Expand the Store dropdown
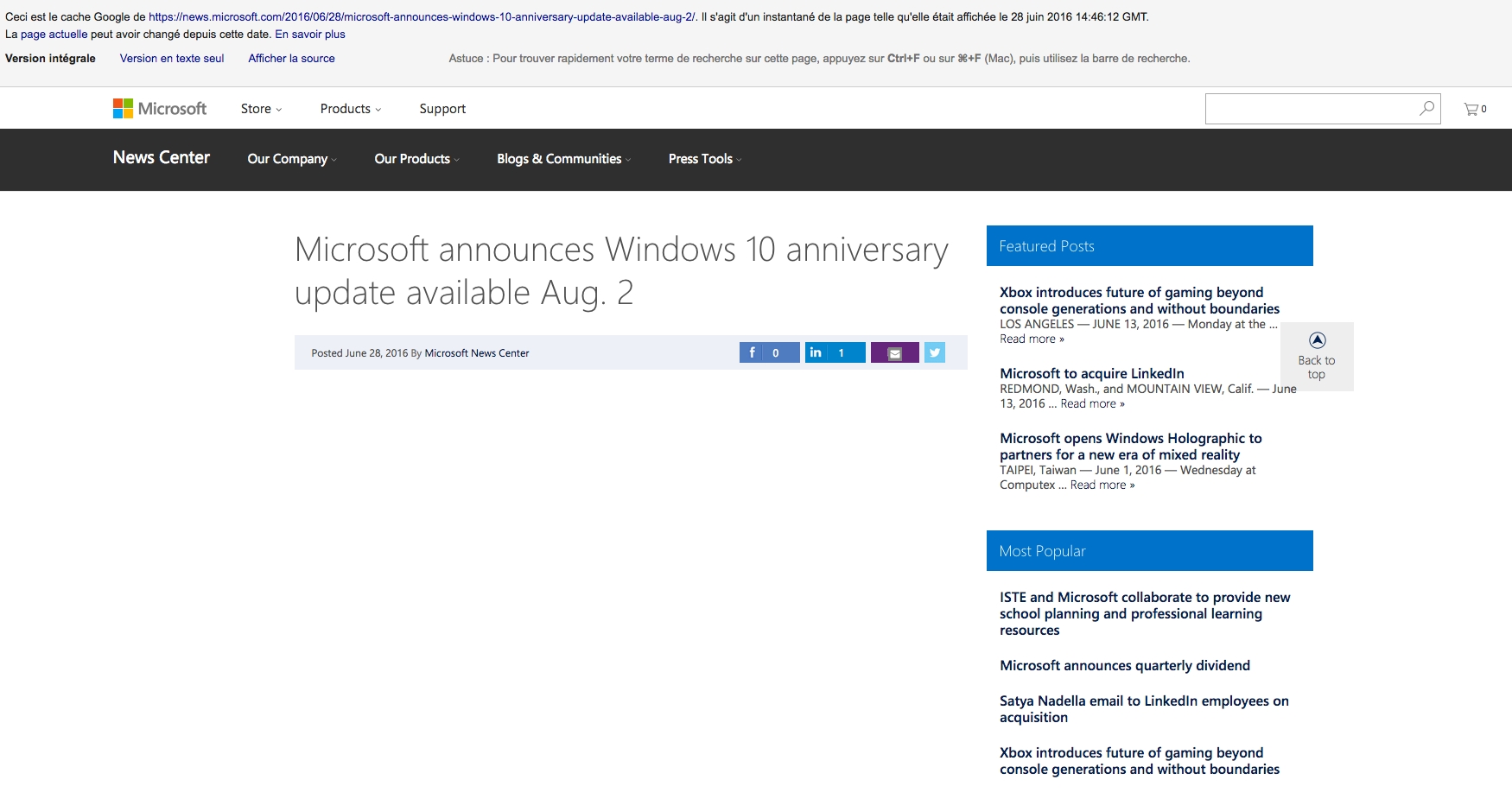Viewport: 1512px width, 799px height. 261,109
